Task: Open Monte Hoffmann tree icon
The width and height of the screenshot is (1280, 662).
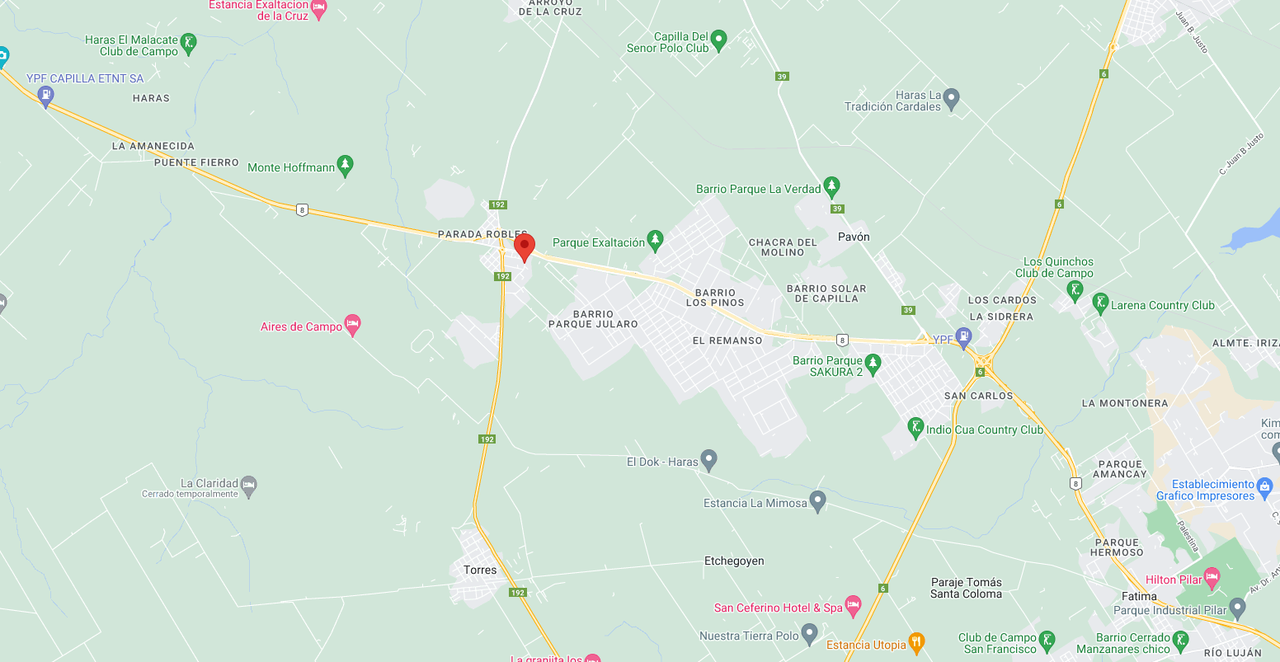Action: tap(345, 165)
